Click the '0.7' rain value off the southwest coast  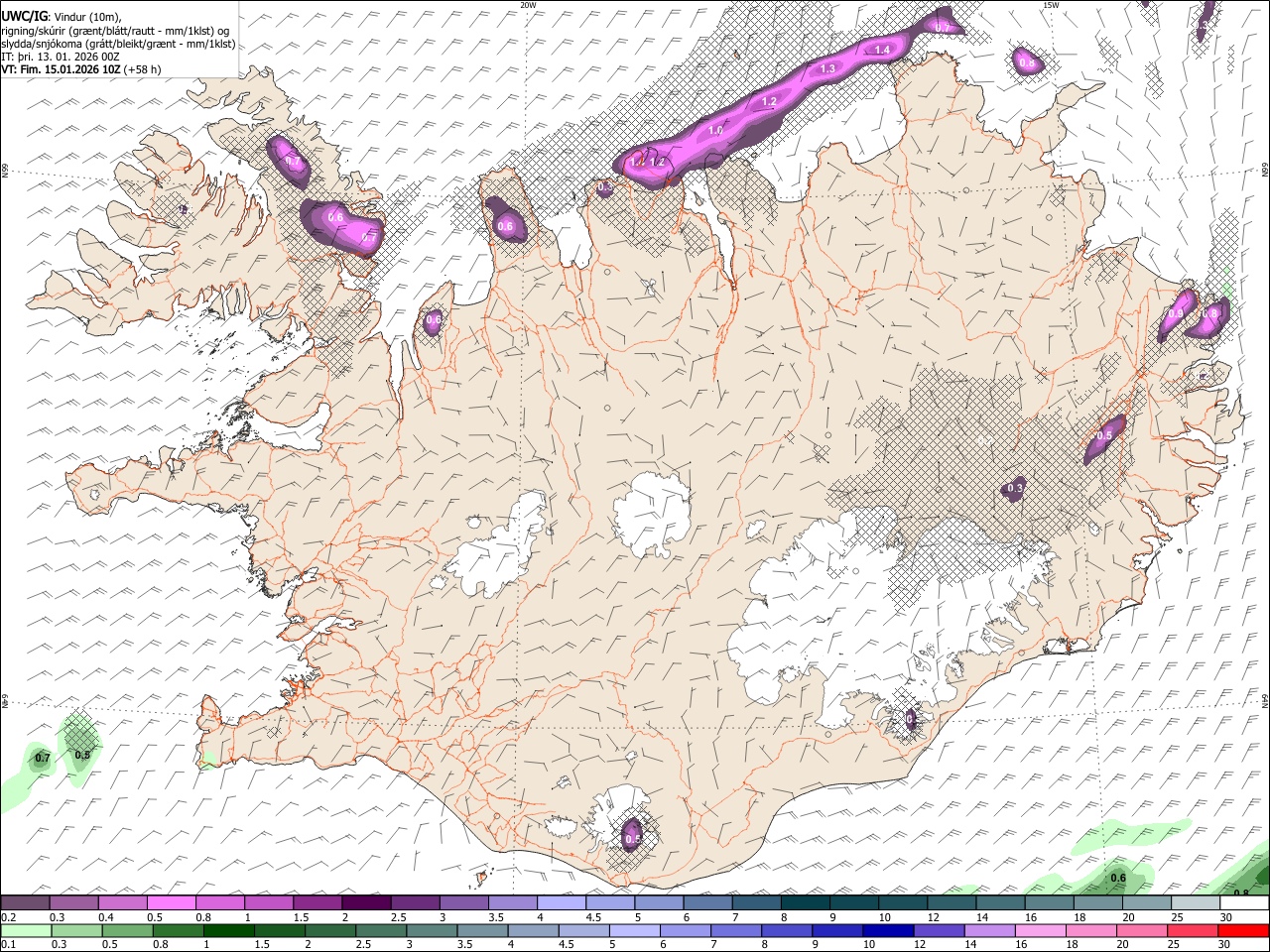(x=42, y=759)
